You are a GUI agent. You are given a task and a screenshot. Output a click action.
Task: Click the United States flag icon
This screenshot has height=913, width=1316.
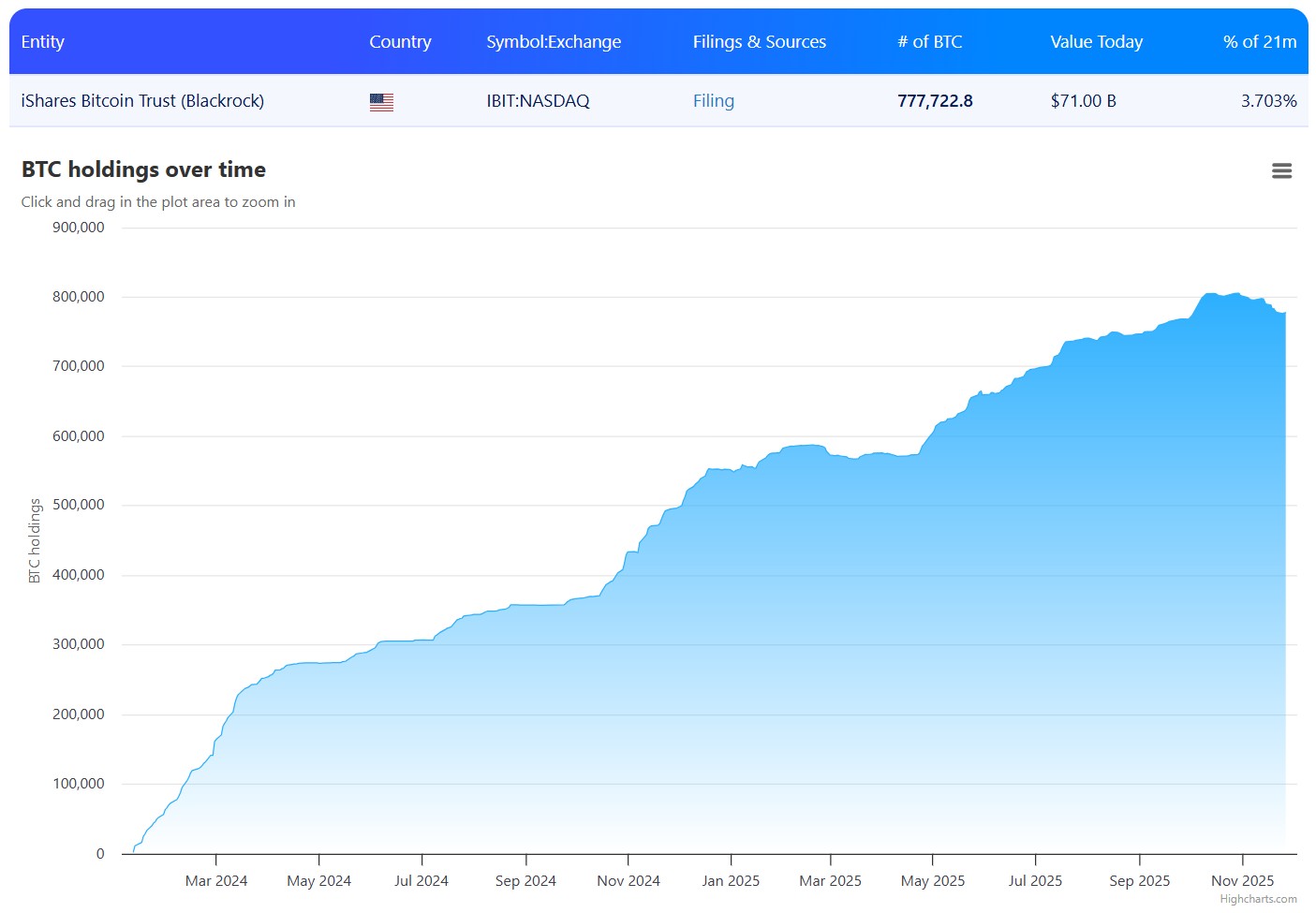pyautogui.click(x=381, y=102)
